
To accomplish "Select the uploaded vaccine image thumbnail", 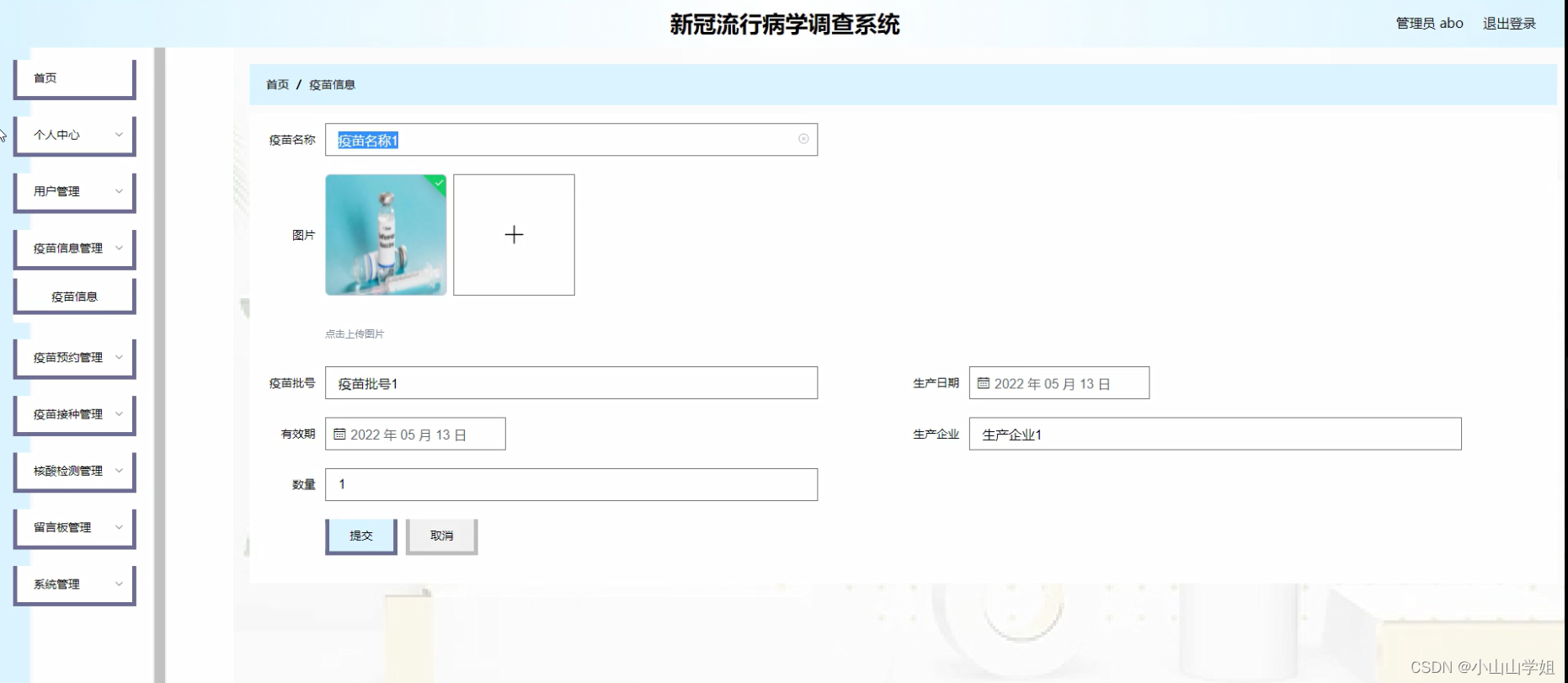I will (386, 235).
